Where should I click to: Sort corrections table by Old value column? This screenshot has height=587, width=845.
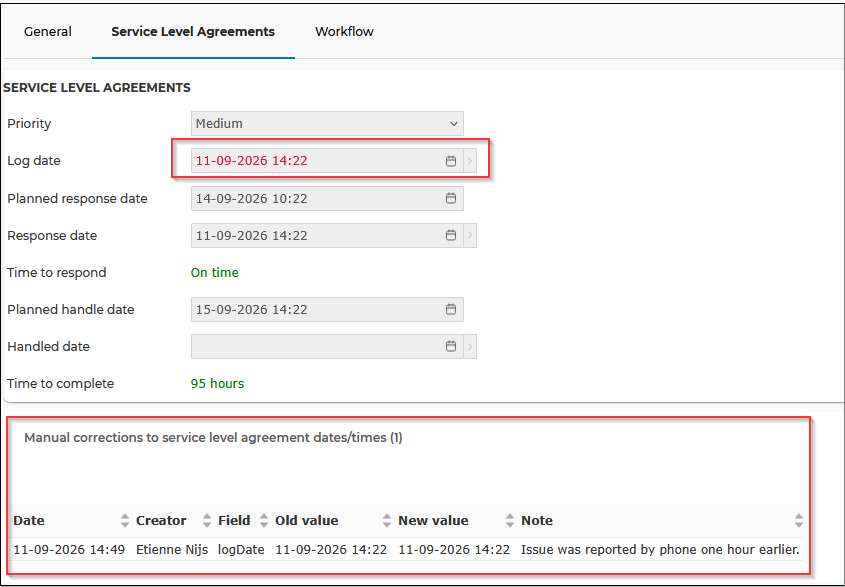tap(386, 521)
